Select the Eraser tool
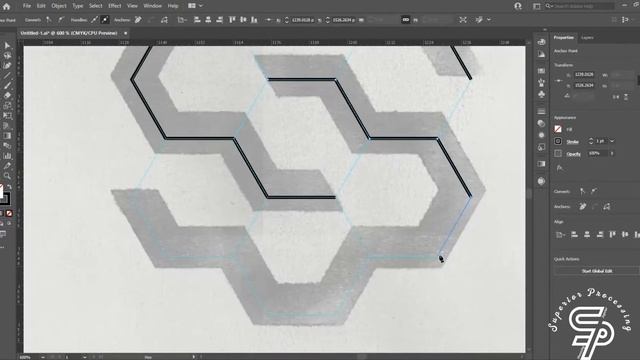640x360 pixels. (x=7, y=96)
